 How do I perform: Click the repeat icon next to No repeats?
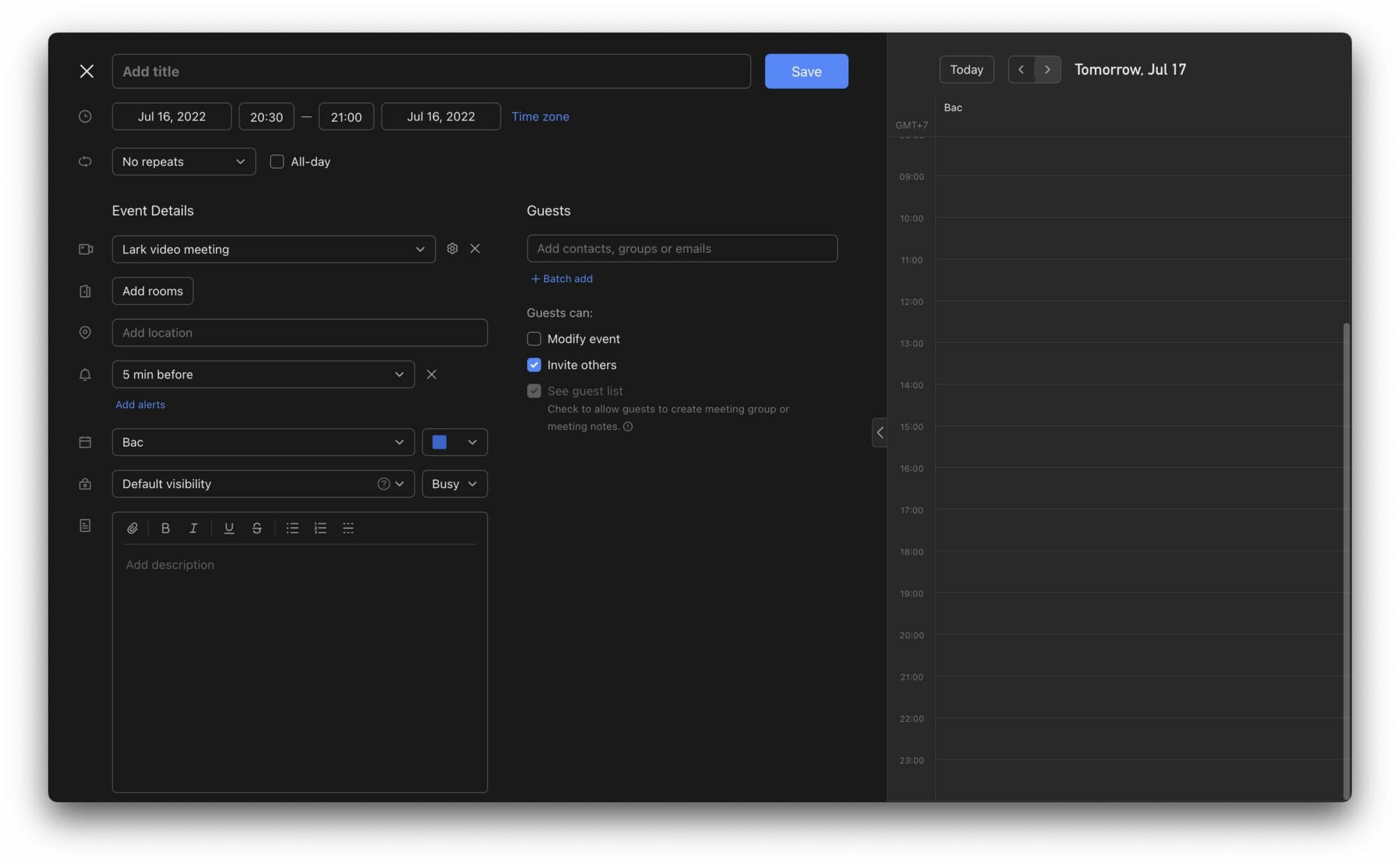click(x=85, y=162)
